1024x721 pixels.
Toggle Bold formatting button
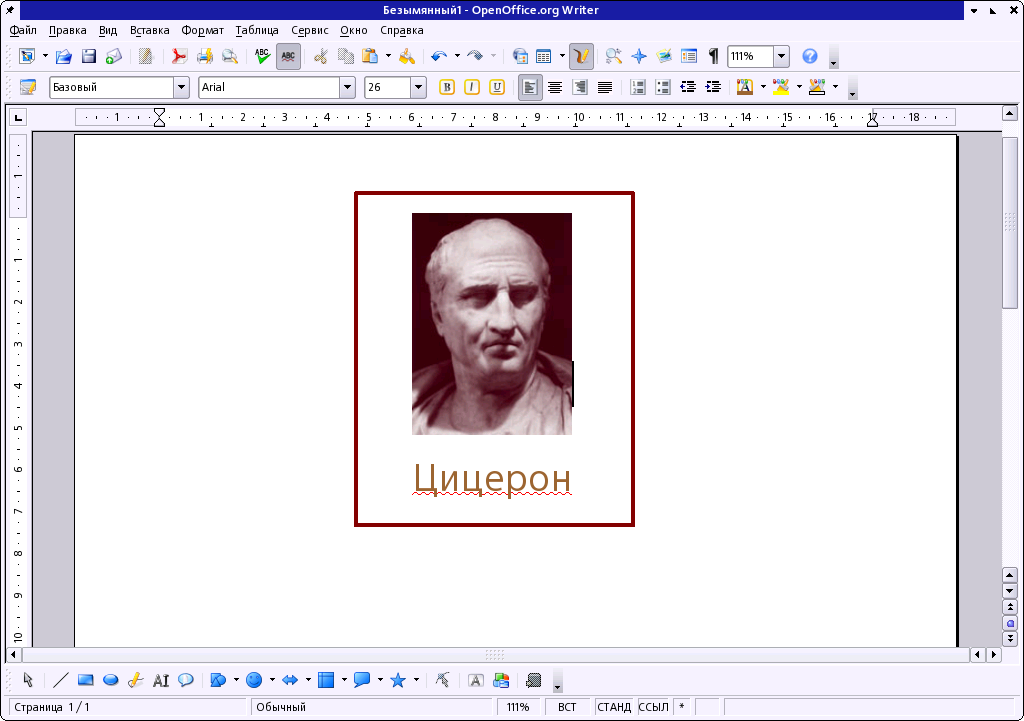click(x=447, y=87)
